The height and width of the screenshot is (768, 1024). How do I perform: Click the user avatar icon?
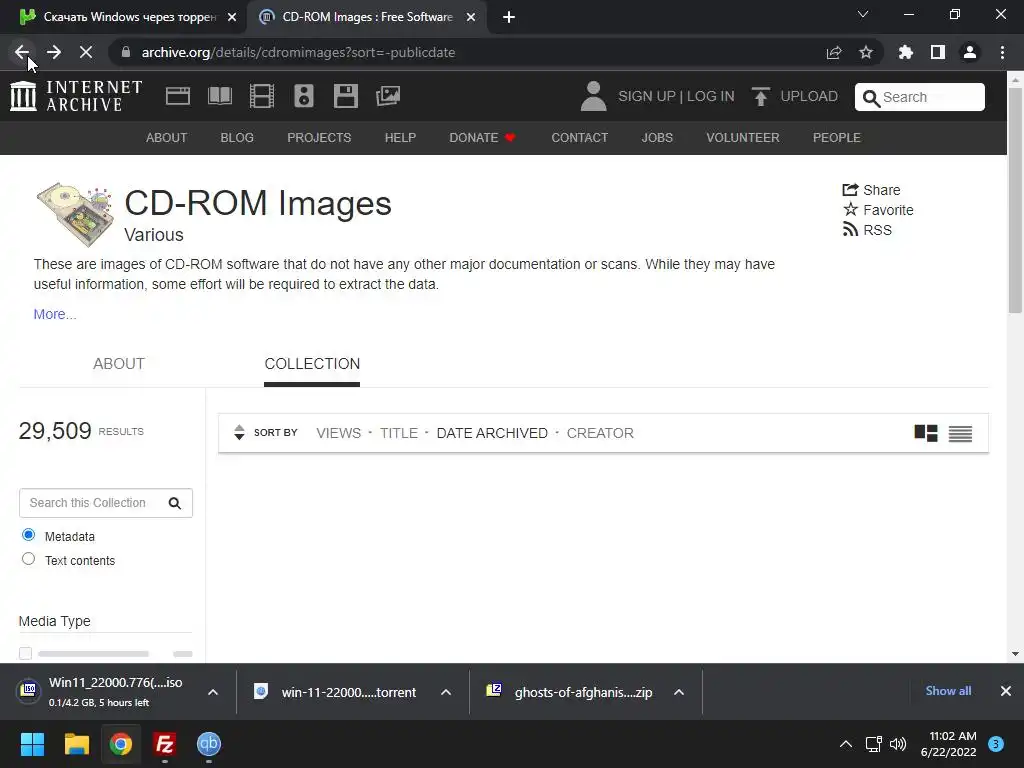pos(594,96)
